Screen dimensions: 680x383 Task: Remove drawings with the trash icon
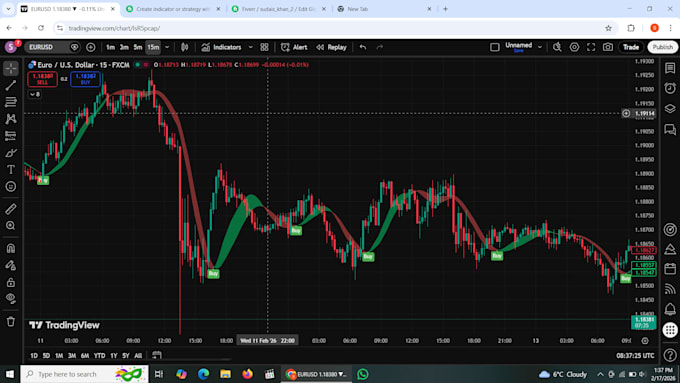pyautogui.click(x=11, y=321)
